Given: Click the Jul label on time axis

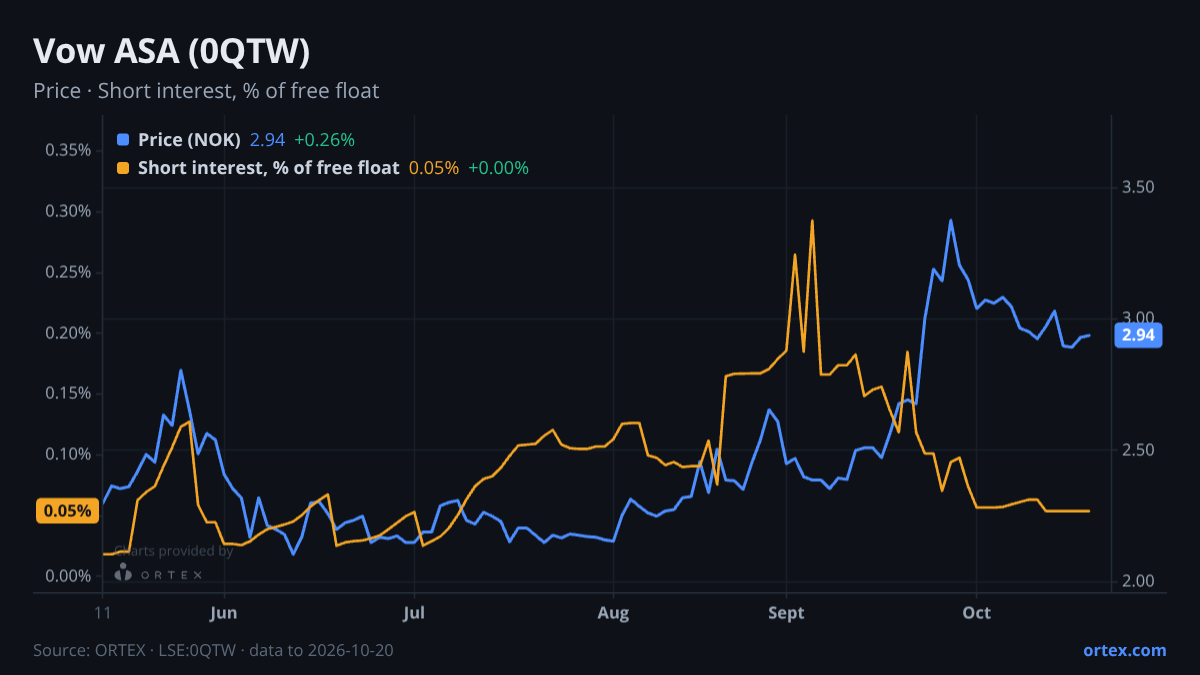Looking at the screenshot, I should tap(414, 612).
